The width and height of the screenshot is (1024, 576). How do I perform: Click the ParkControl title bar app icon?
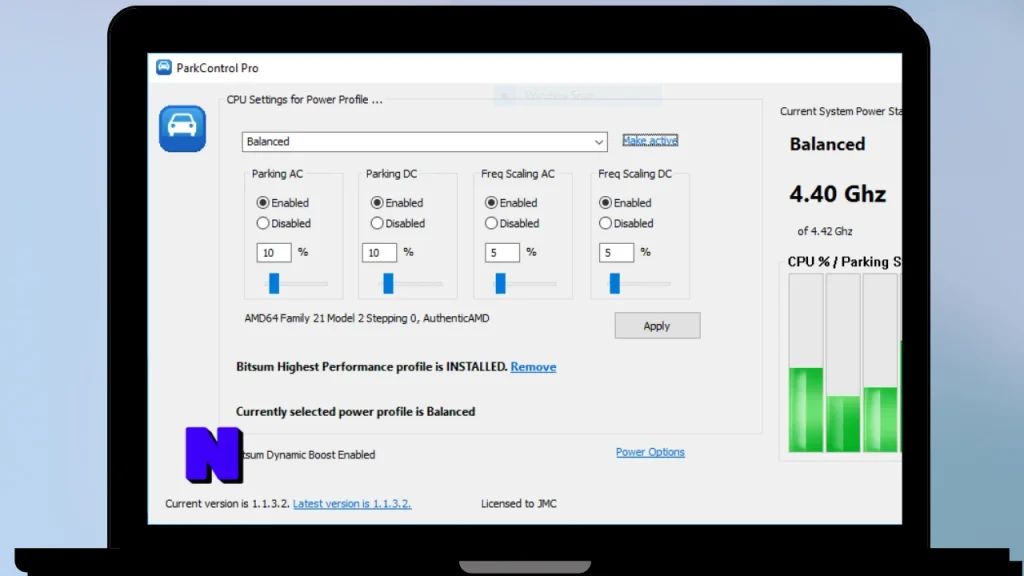coord(163,67)
